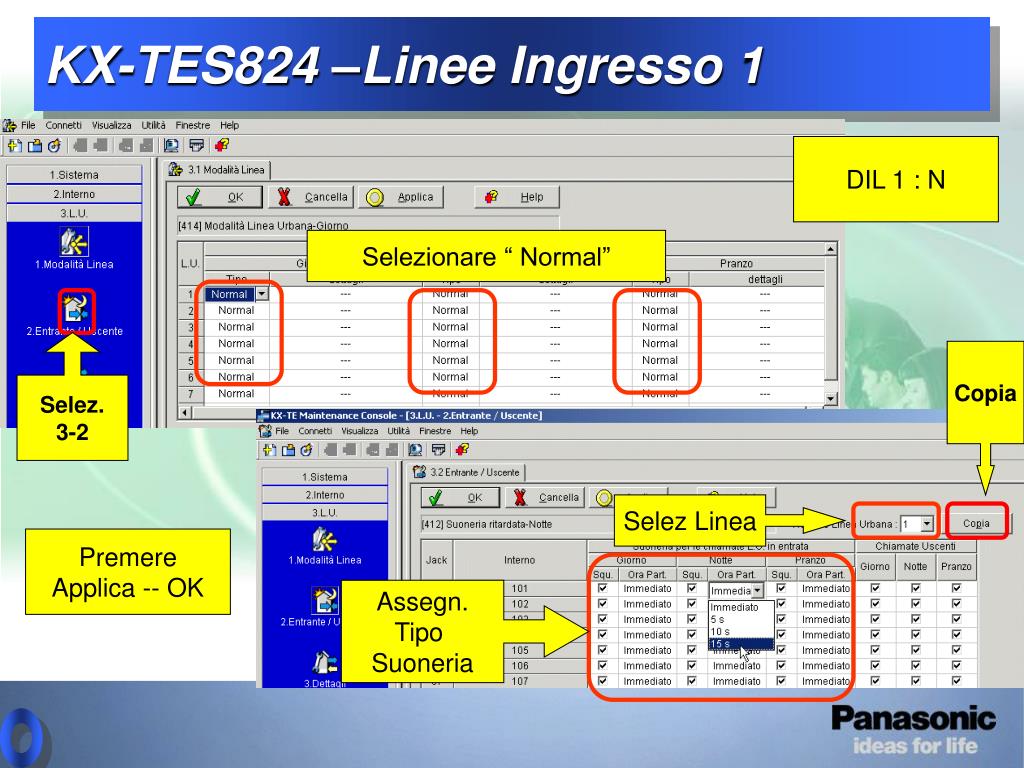The height and width of the screenshot is (768, 1024).
Task: Click the red help icon in the KX-TE Maintenance Console toolbar
Action: [462, 449]
